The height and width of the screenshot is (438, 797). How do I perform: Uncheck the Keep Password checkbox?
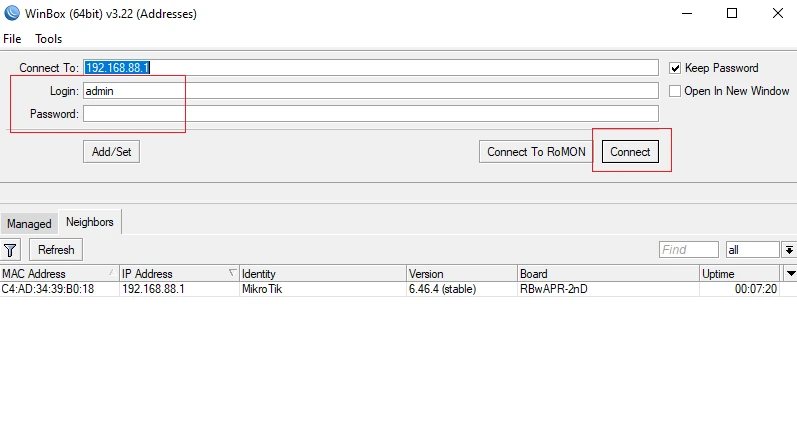675,68
